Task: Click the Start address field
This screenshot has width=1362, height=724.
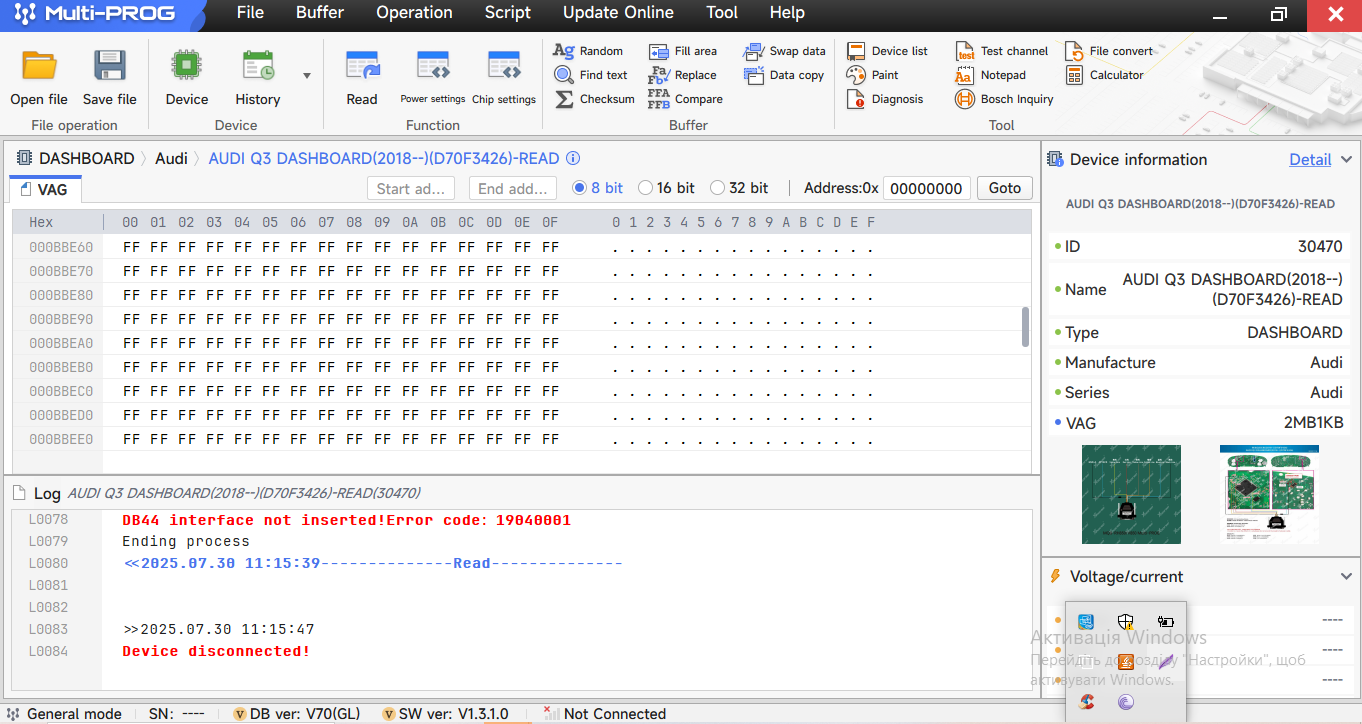Action: point(411,188)
